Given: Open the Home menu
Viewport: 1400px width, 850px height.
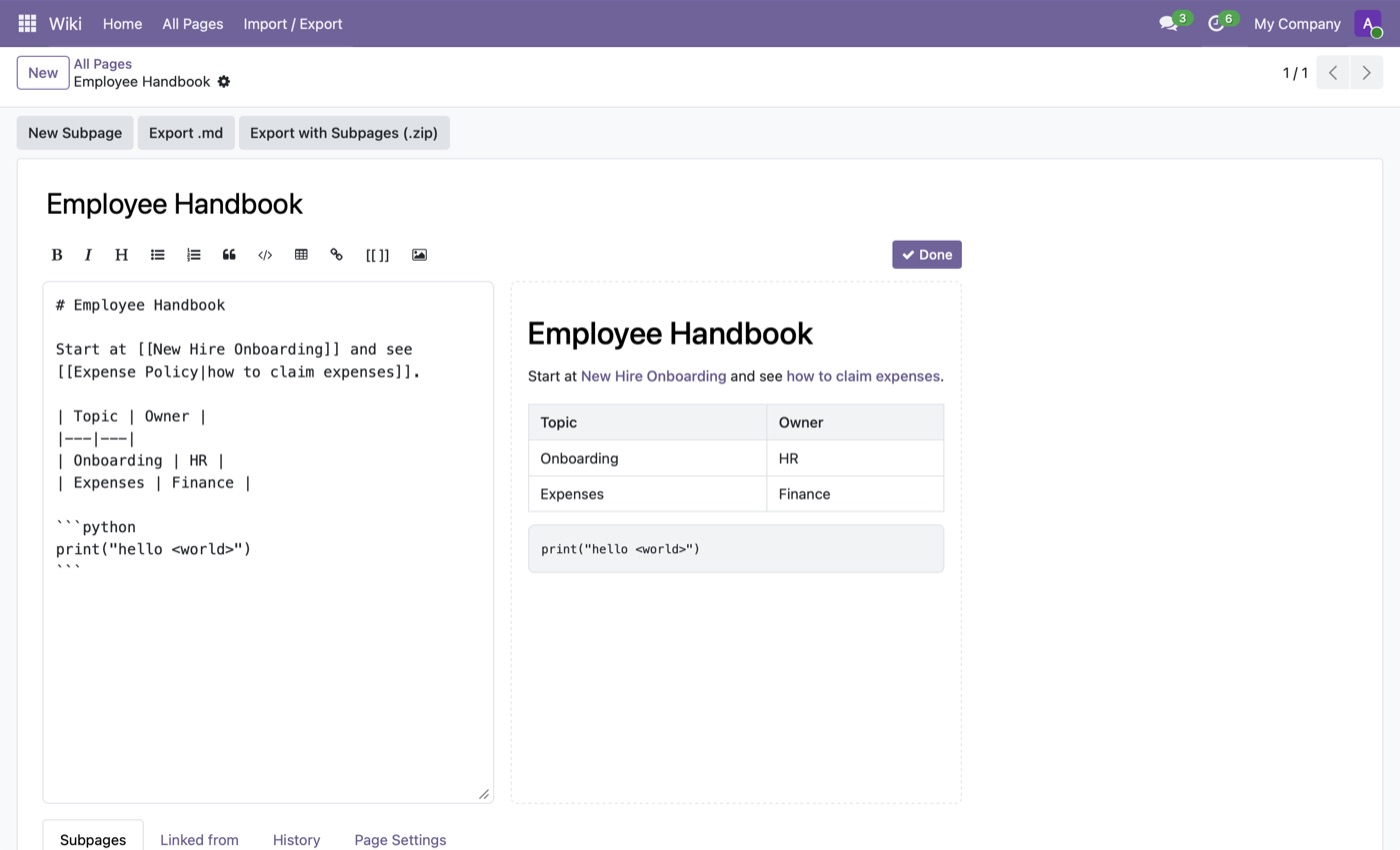Looking at the screenshot, I should (122, 23).
